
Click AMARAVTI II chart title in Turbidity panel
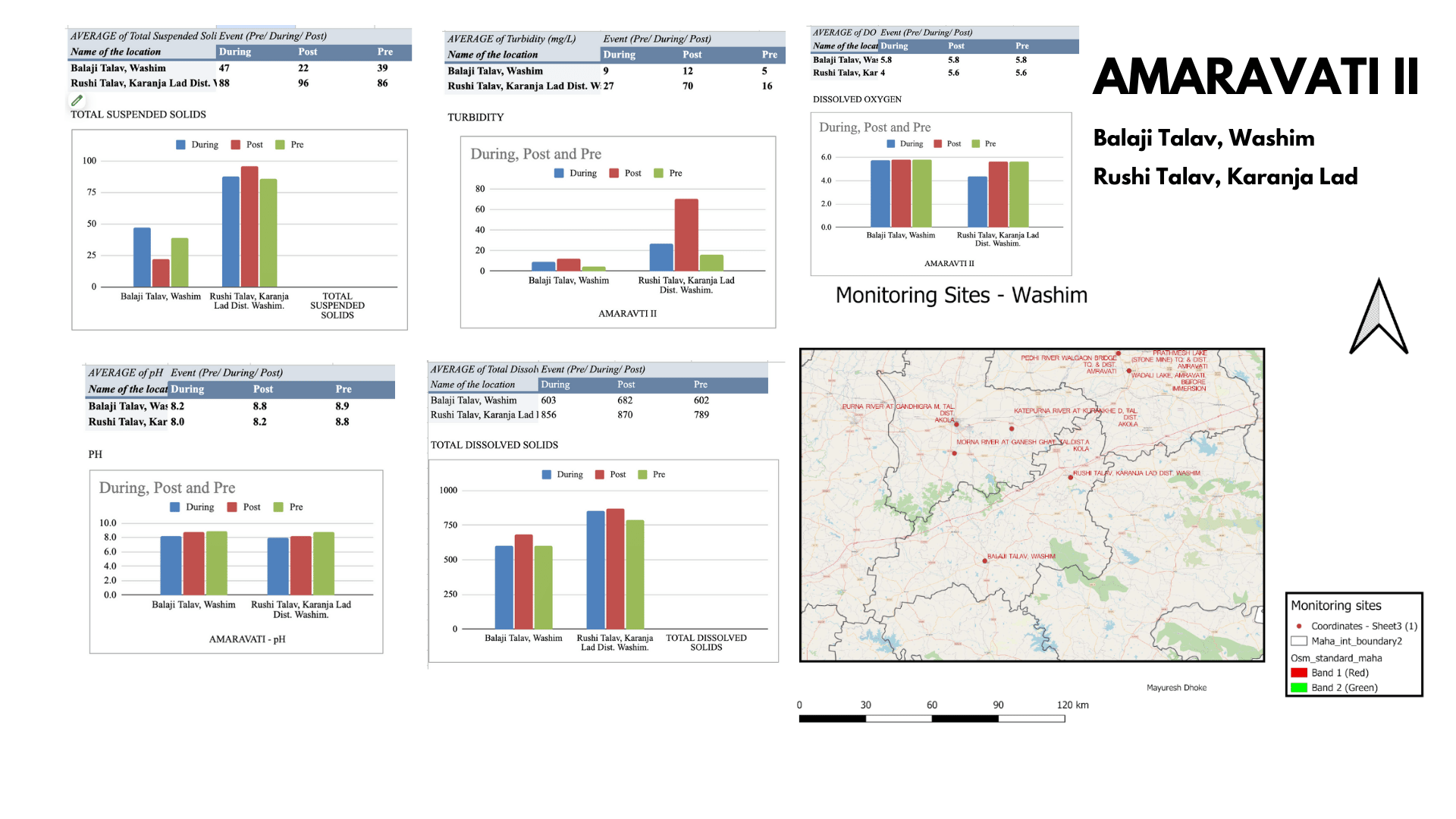click(616, 316)
